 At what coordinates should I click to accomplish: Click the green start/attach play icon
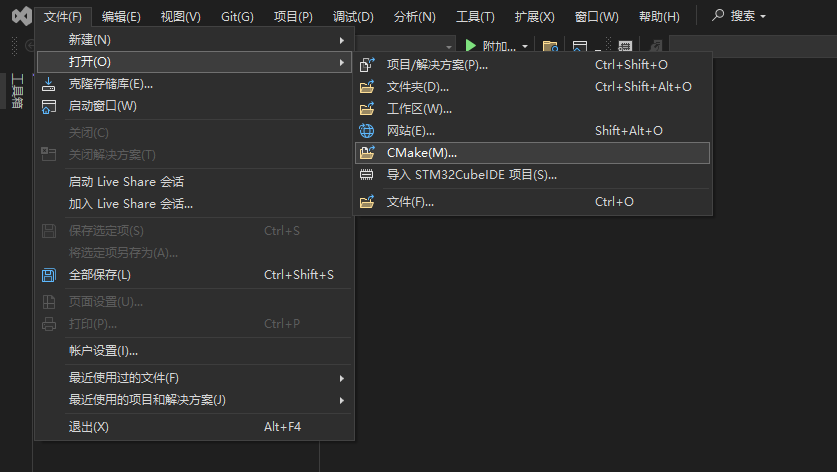[470, 45]
